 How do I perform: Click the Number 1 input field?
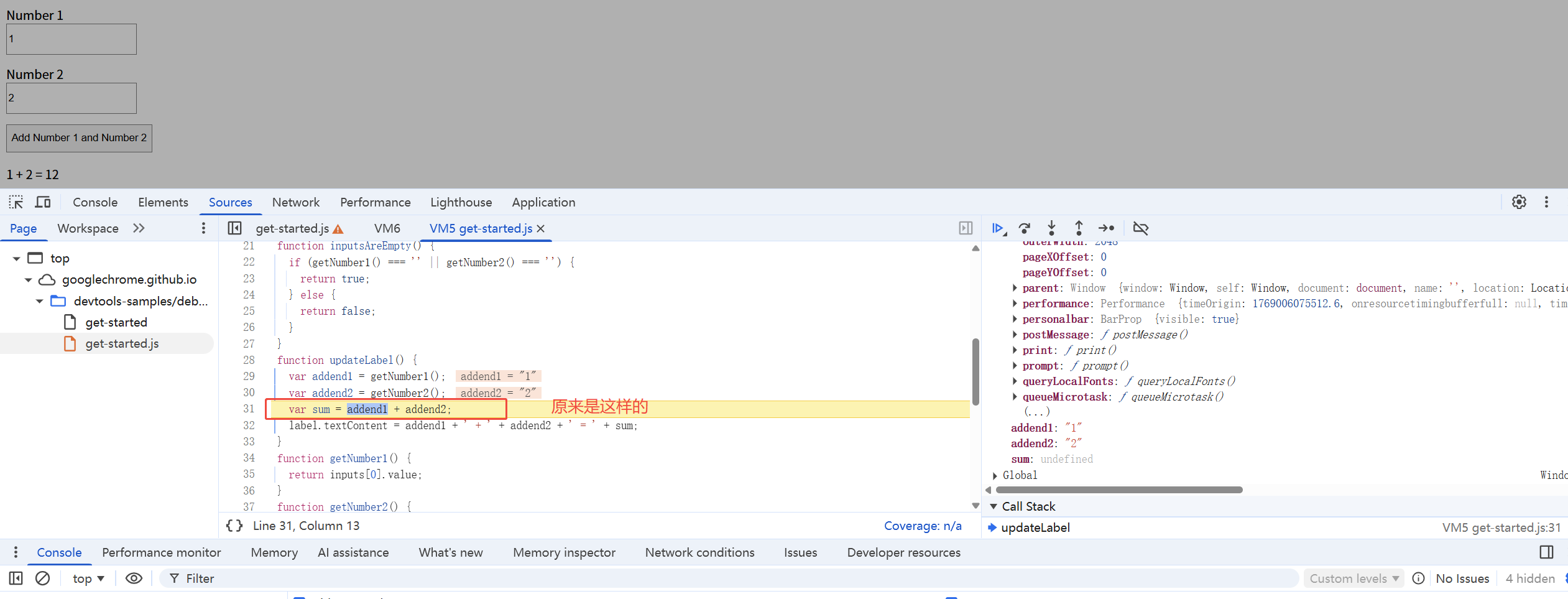tap(71, 39)
